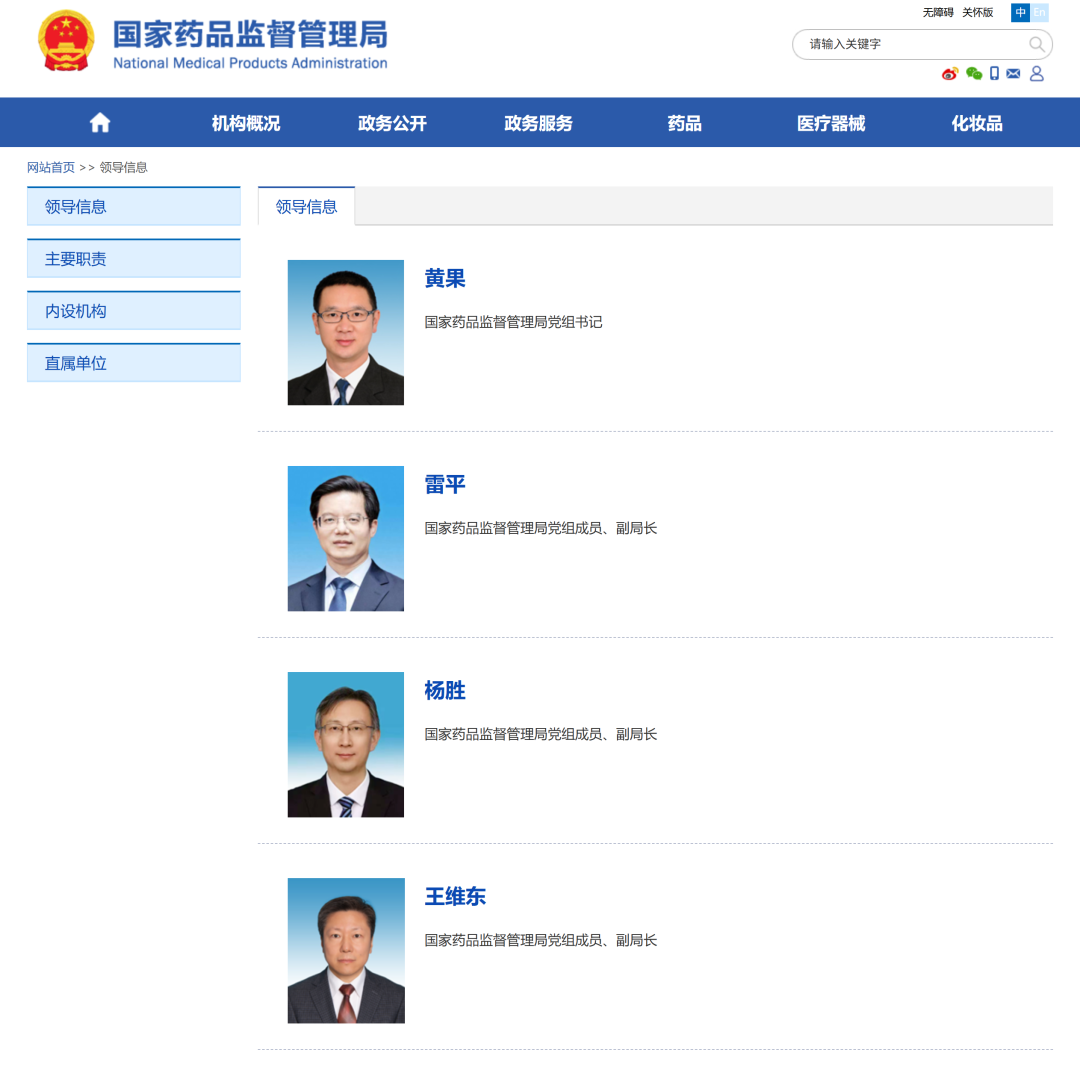This screenshot has width=1080, height=1088.
Task: Open the name link 雷平
Action: [x=445, y=484]
